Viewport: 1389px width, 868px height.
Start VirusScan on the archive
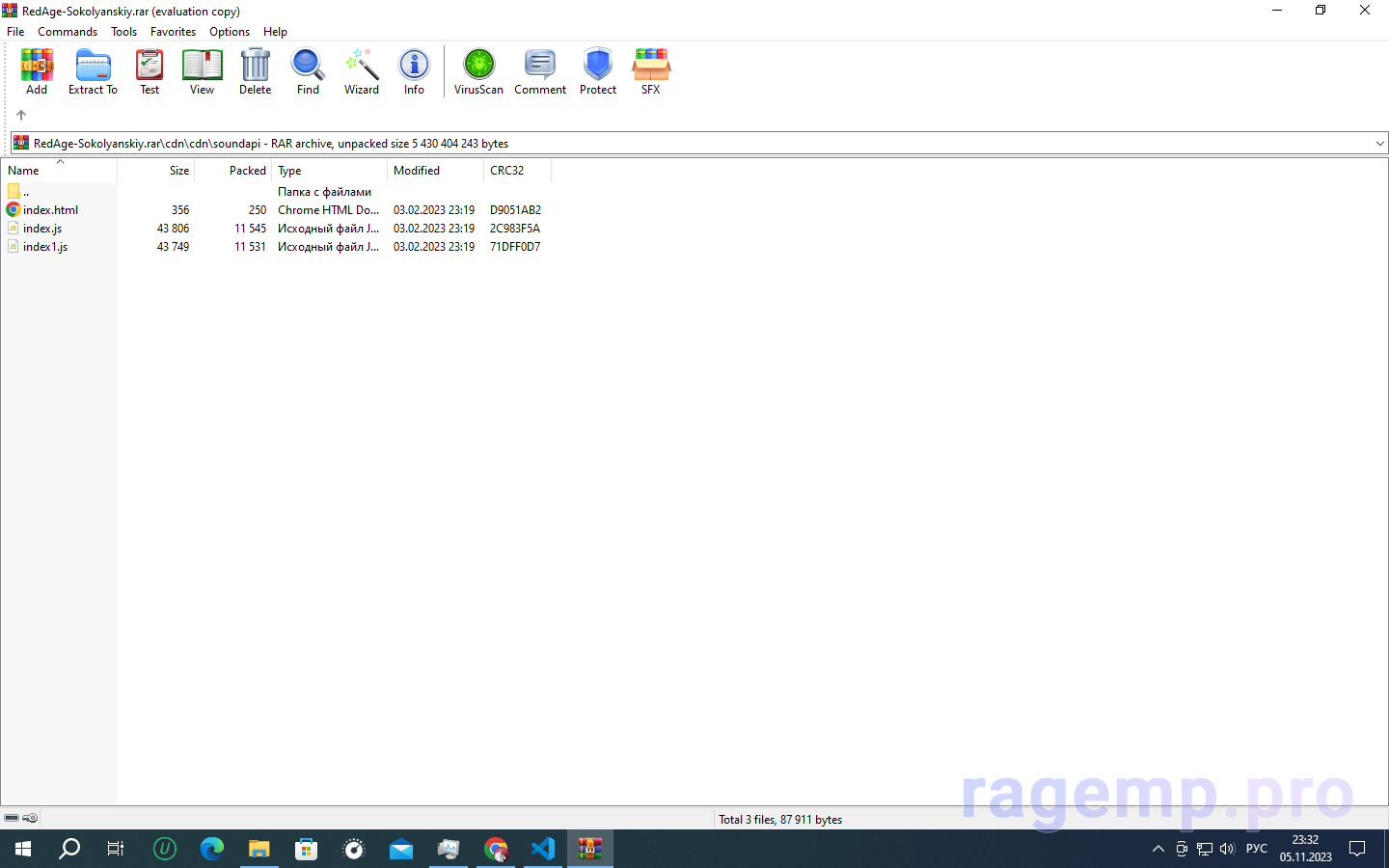[478, 71]
